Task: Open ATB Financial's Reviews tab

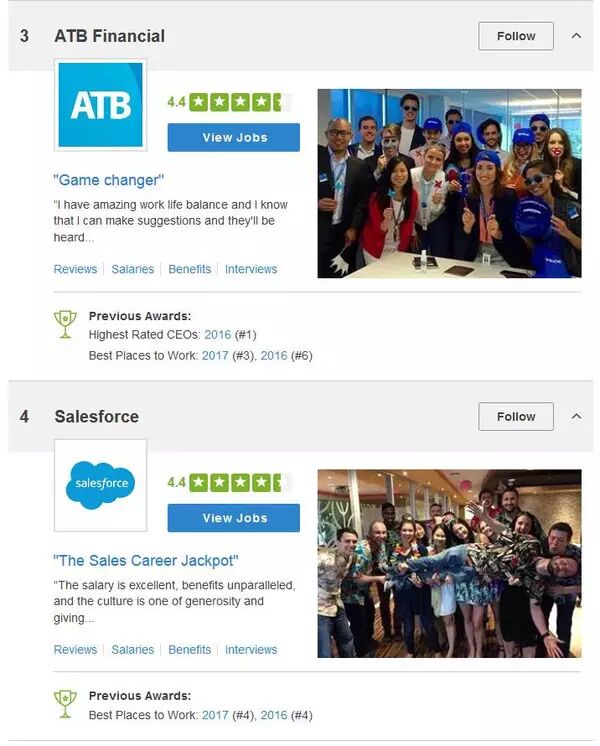Action: pyautogui.click(x=75, y=269)
